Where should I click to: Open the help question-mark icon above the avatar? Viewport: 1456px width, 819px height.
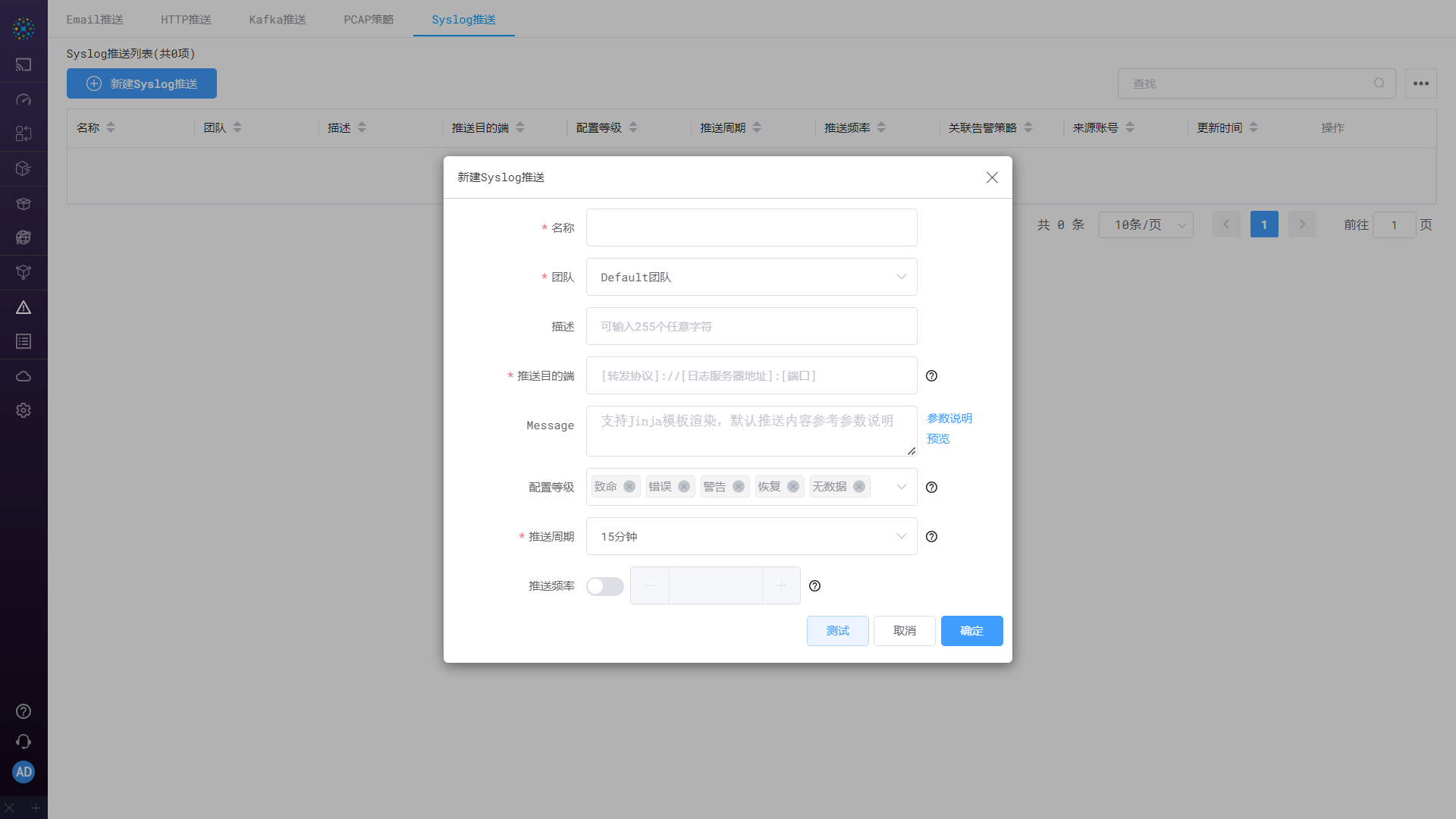point(24,711)
